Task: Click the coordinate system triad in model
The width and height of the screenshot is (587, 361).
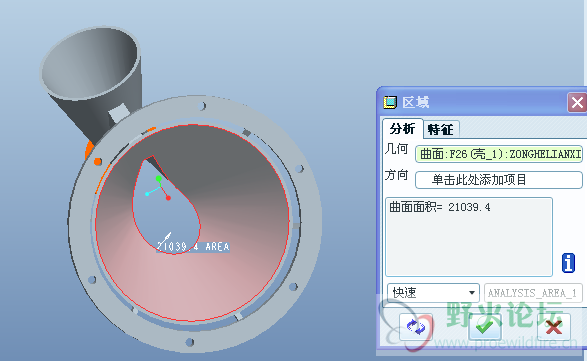Action: 158,187
